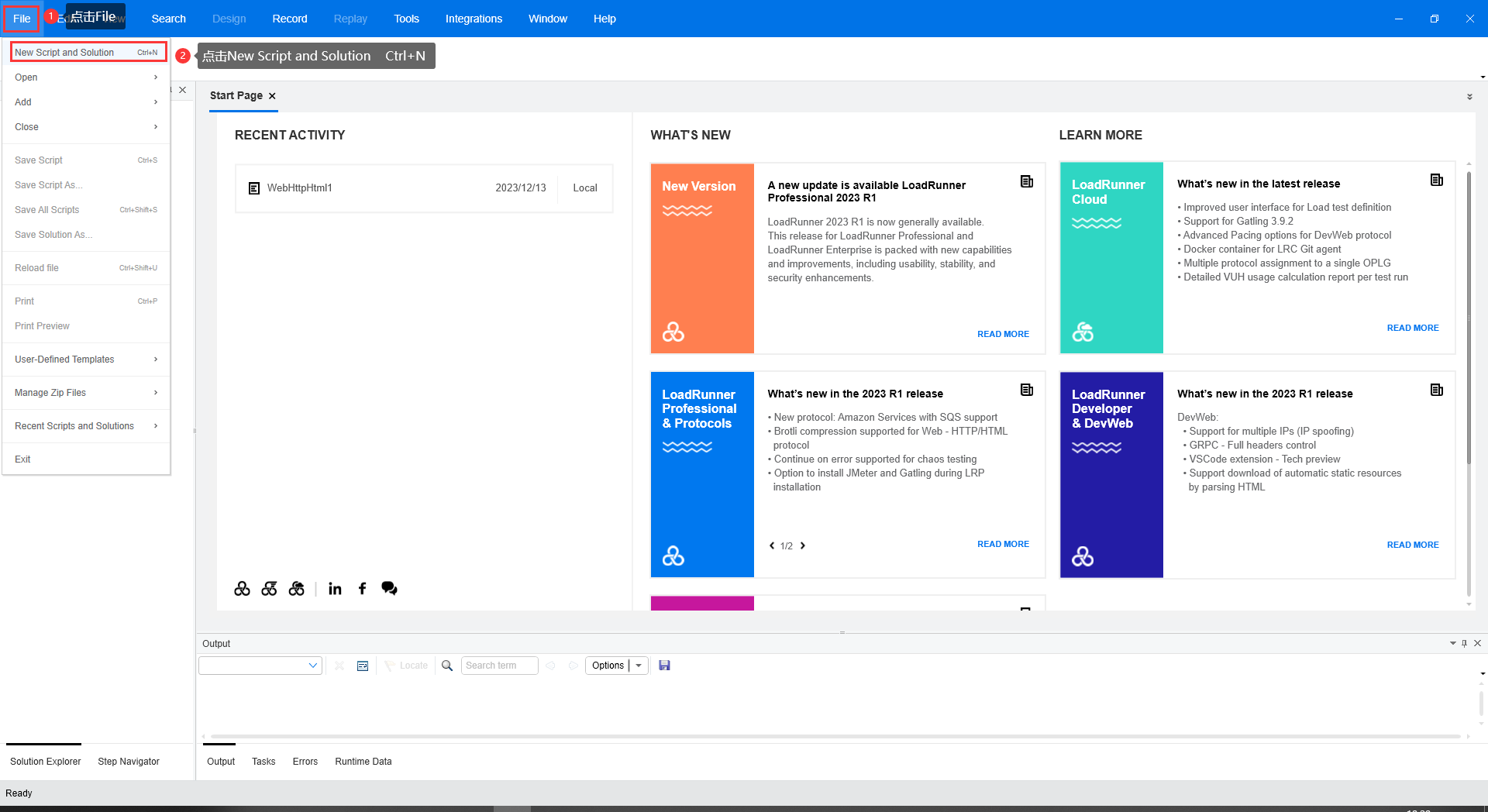Viewport: 1488px width, 812px height.
Task: Open the File menu in the menu bar
Action: (x=22, y=19)
